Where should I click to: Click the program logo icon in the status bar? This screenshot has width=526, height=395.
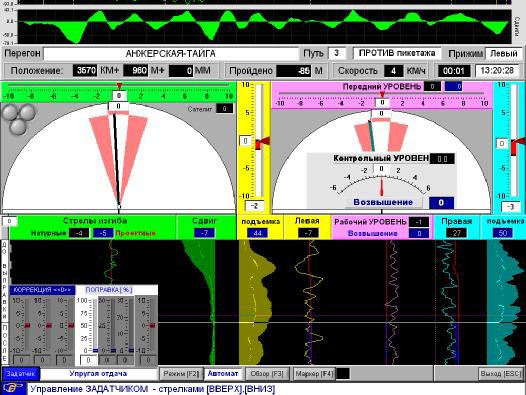[x=13, y=389]
